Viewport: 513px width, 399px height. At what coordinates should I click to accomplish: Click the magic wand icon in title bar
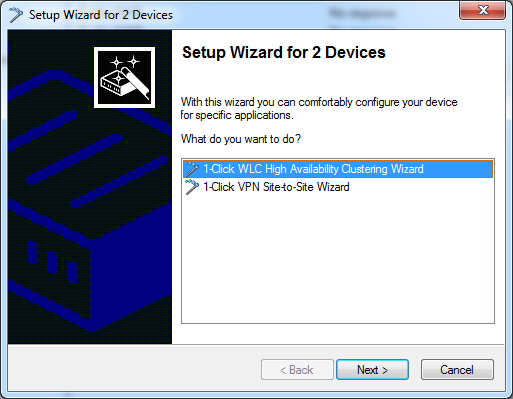[x=16, y=15]
